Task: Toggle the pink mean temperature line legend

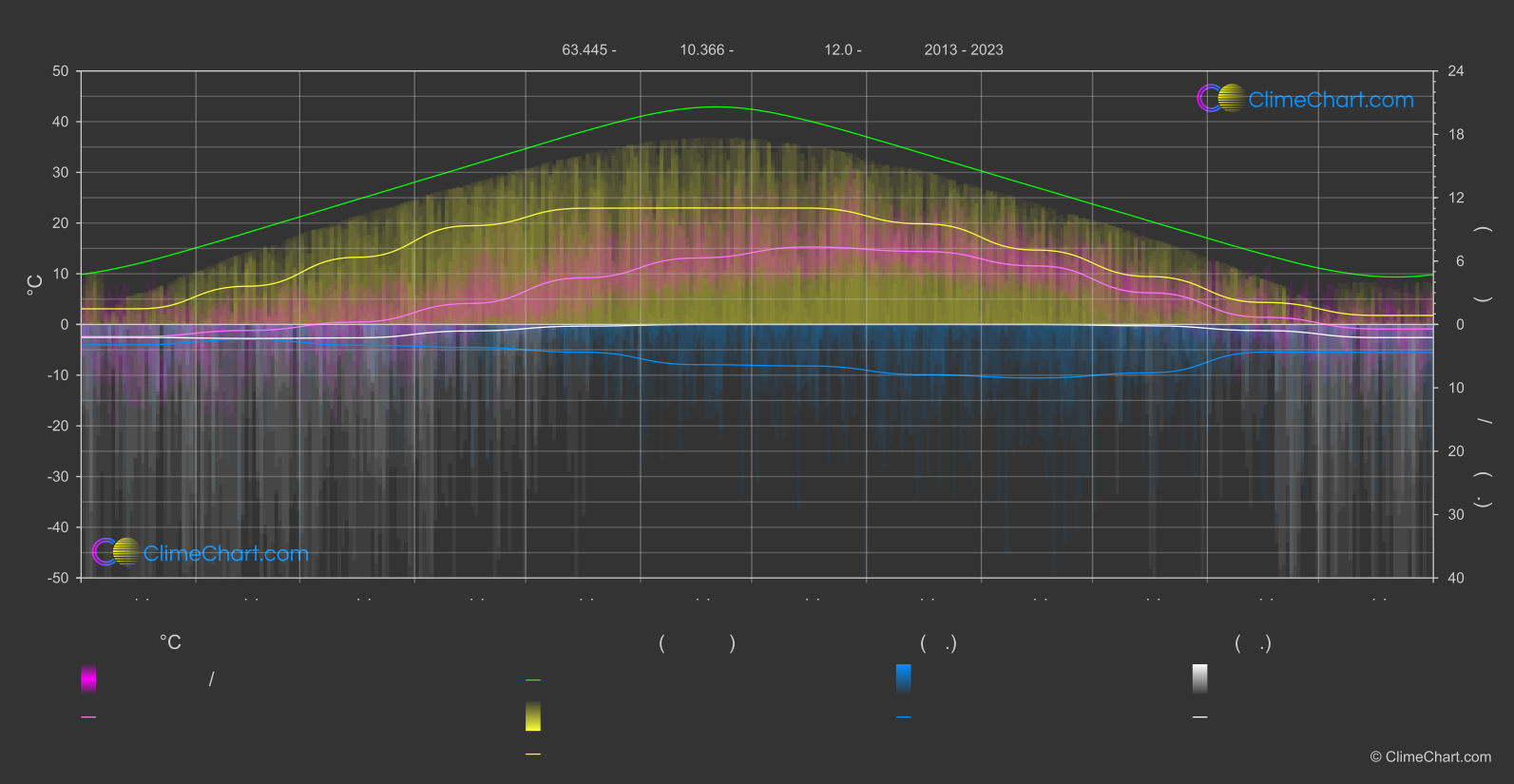Action: tap(88, 717)
